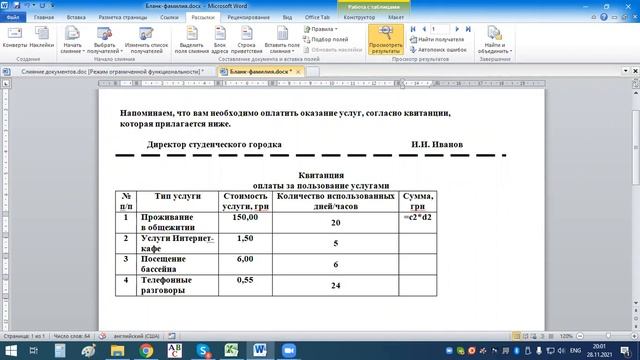Viewport: 640px width, 360px height.
Task: Insert Блок адреса
Action: [x=220, y=40]
